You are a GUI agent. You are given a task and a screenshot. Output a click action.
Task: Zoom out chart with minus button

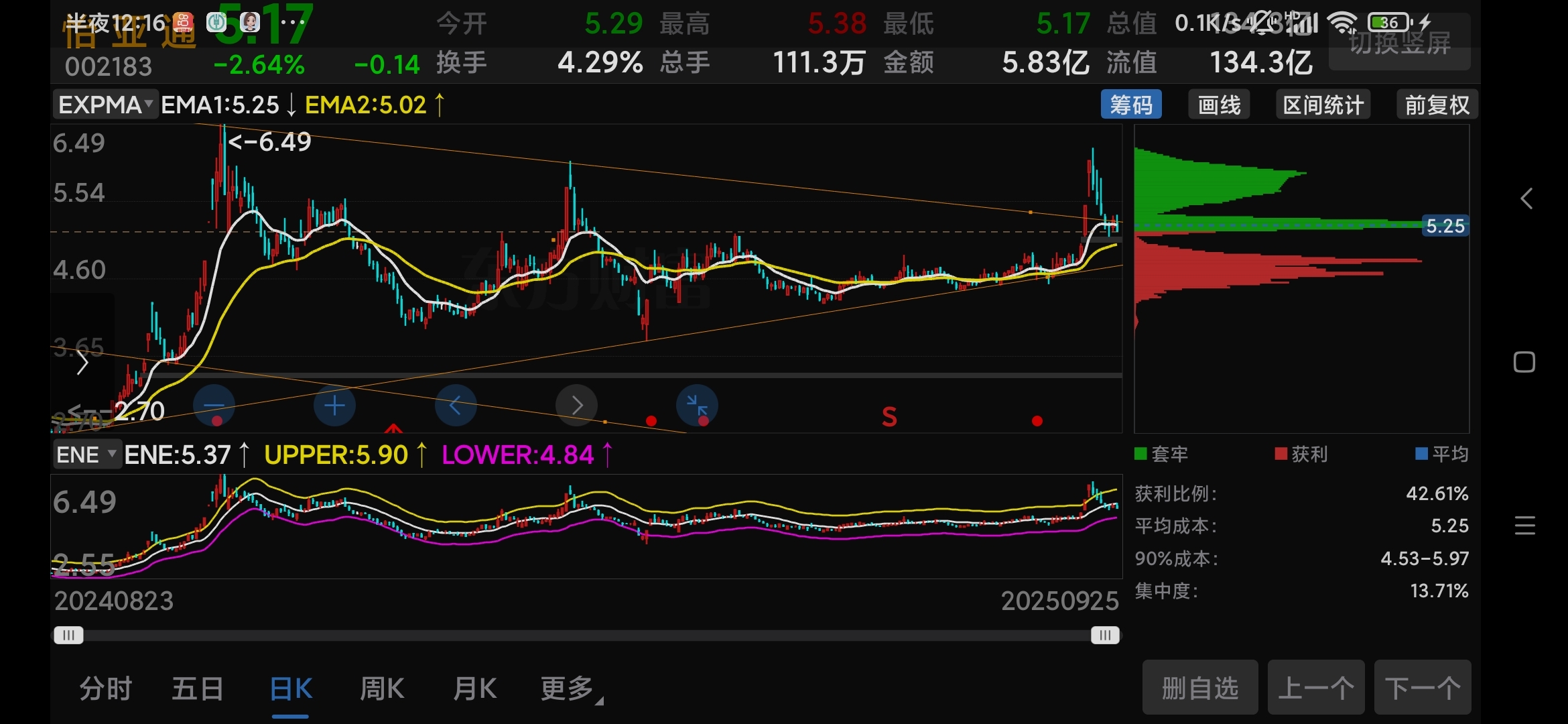[x=214, y=406]
